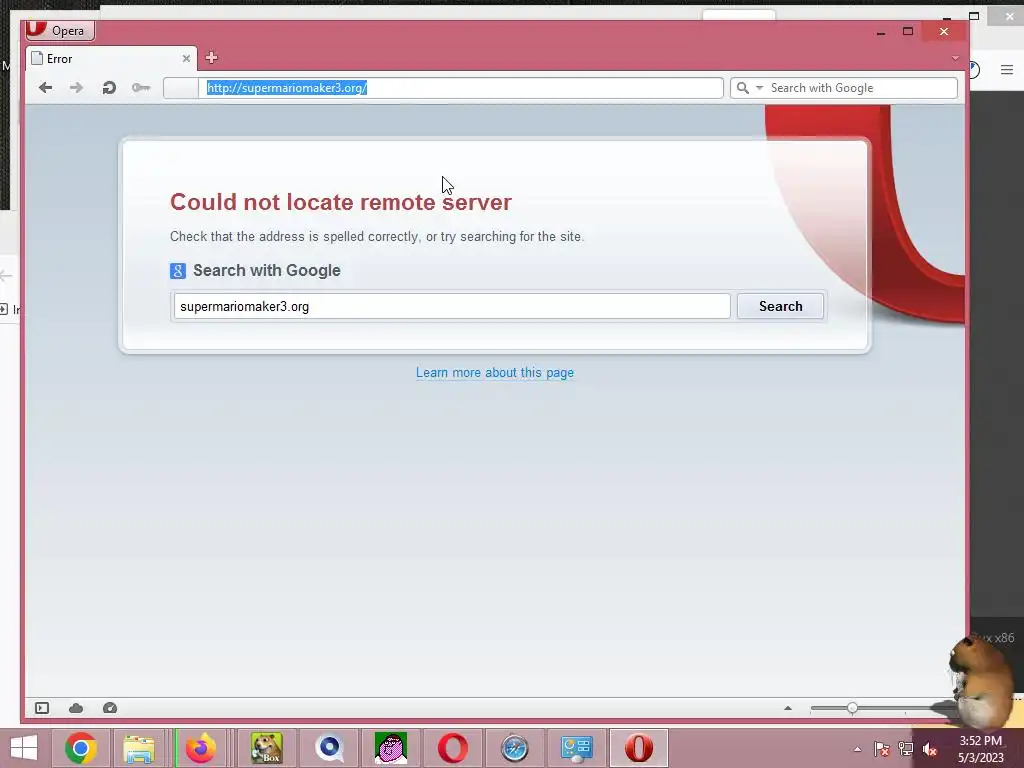Open File Explorer from the taskbar
The image size is (1024, 768).
click(139, 748)
